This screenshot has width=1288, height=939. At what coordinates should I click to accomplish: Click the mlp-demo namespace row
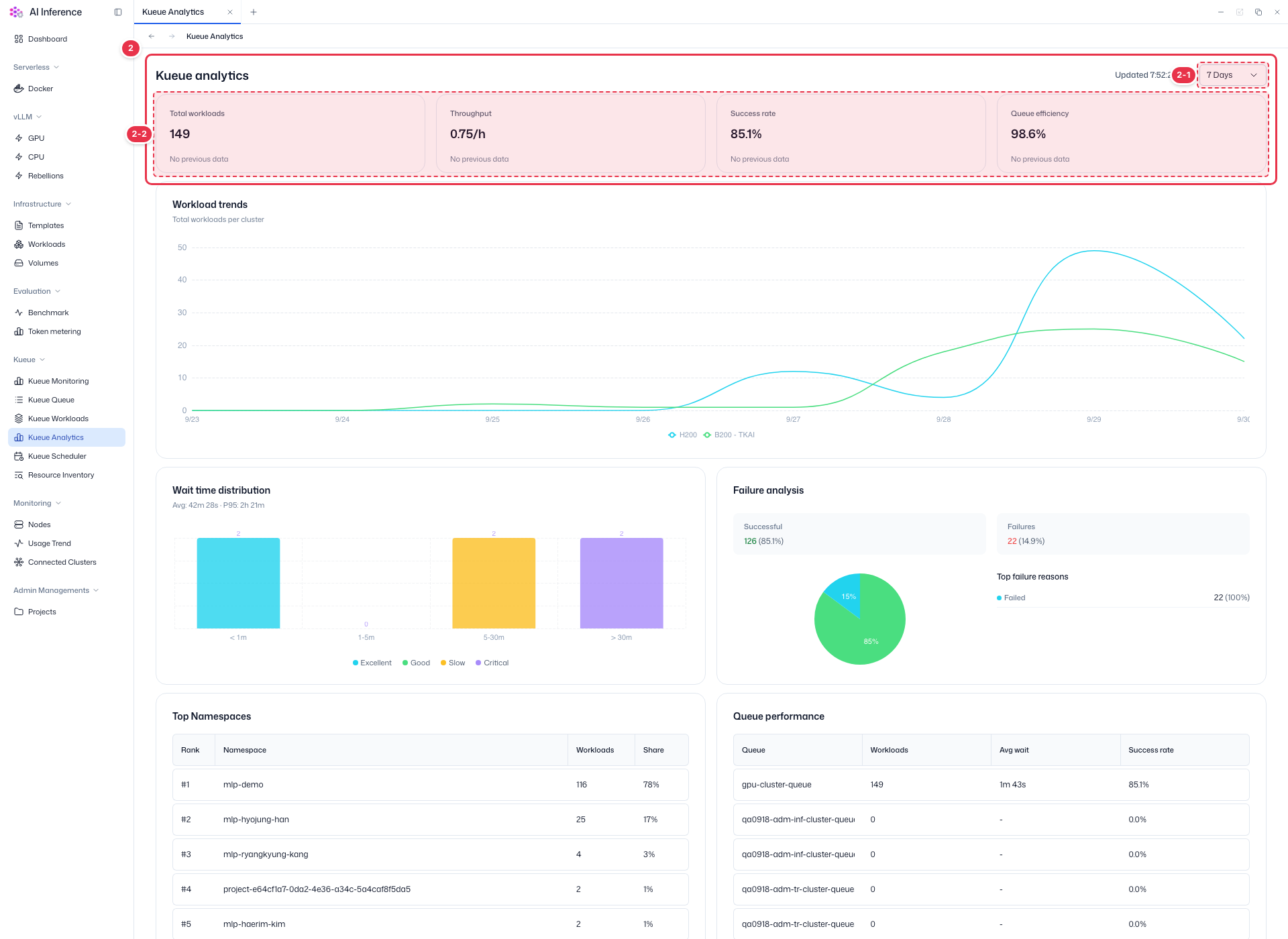[431, 785]
